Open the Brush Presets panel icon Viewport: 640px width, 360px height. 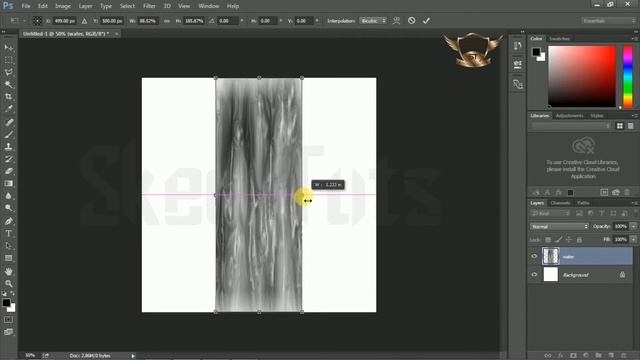tap(518, 84)
